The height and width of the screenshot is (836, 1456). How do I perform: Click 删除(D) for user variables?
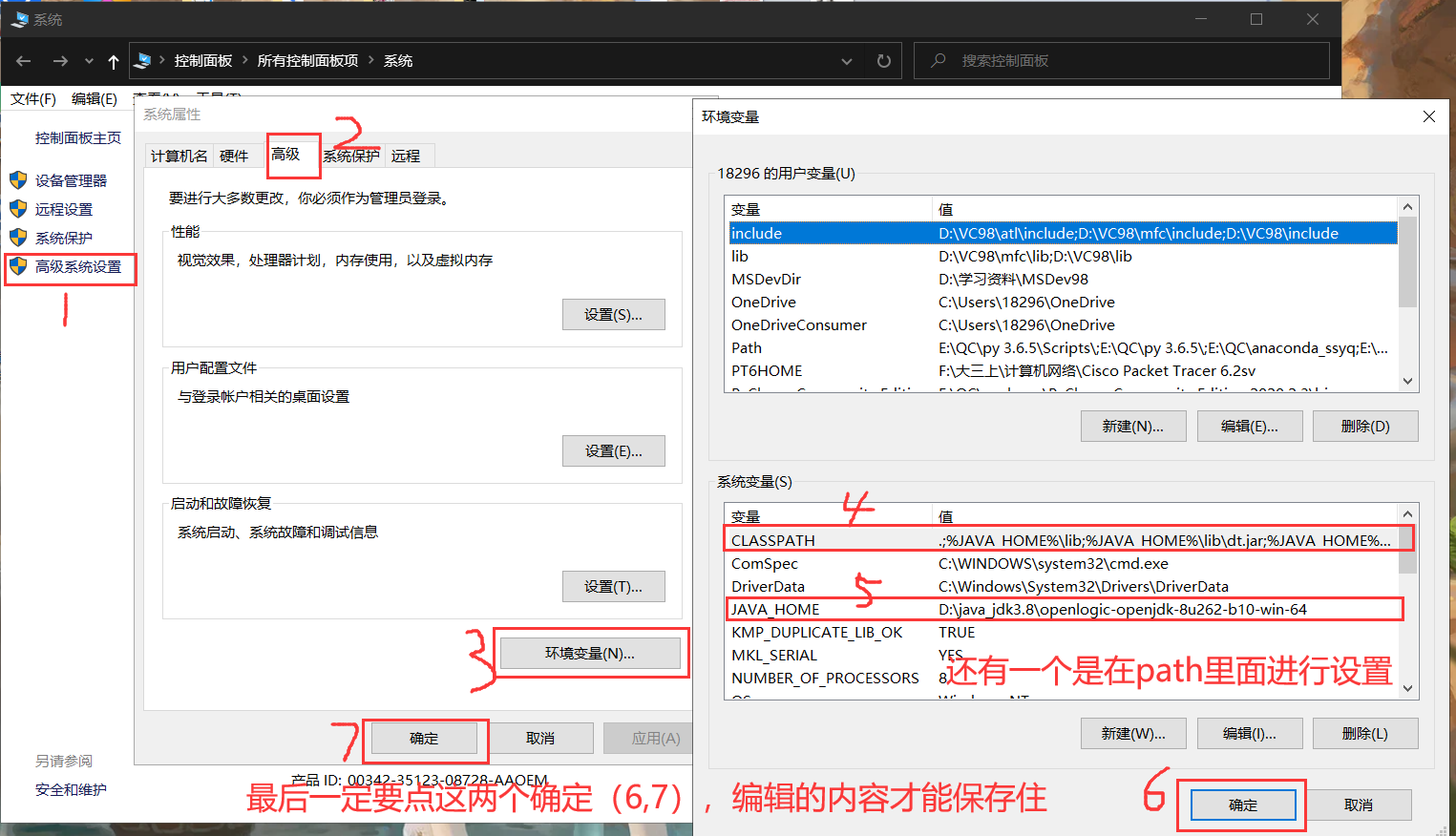(x=1365, y=426)
